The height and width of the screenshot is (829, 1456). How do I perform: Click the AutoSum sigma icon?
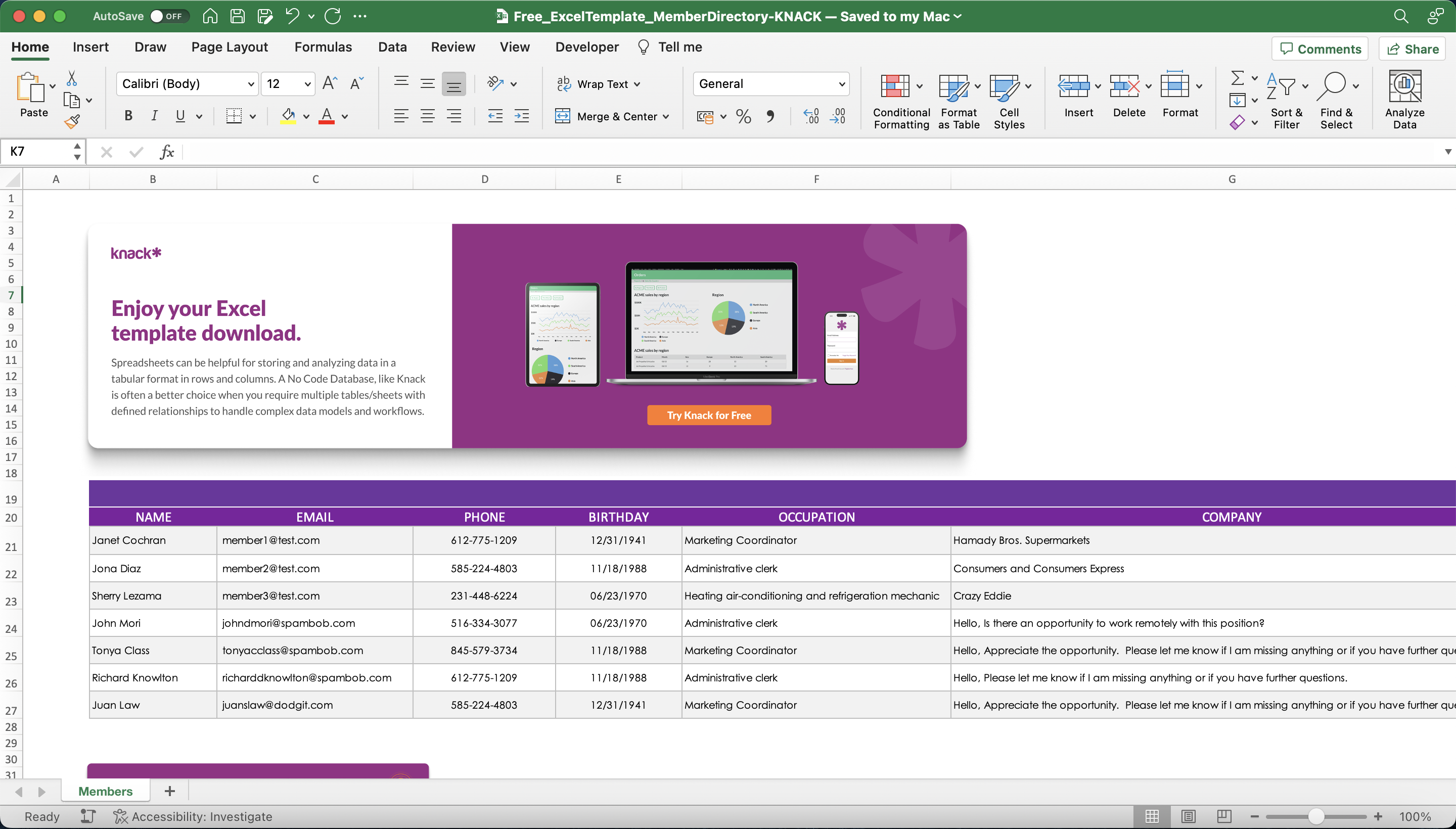[x=1237, y=77]
